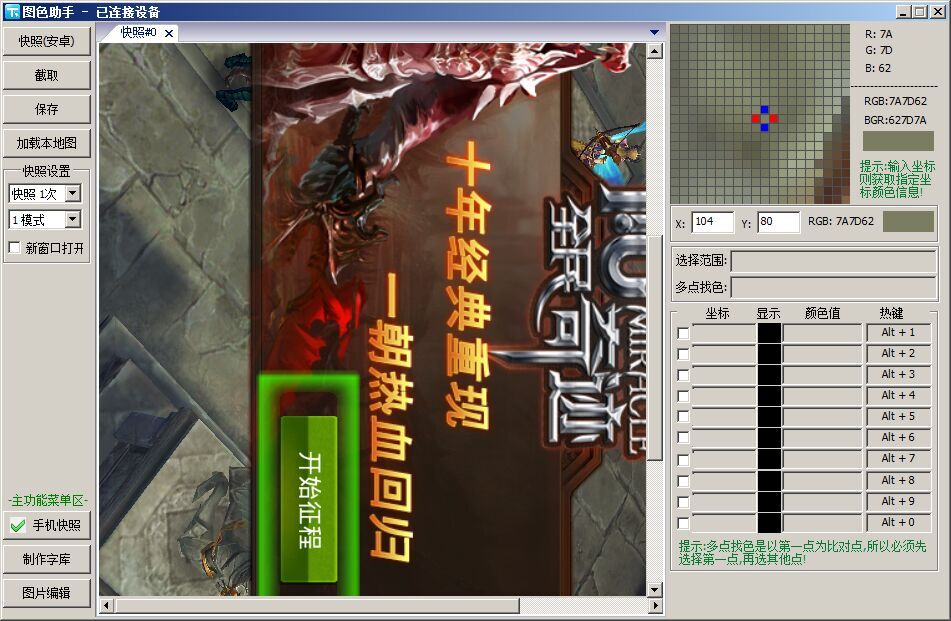The width and height of the screenshot is (951, 621).
Task: Click the Y coordinate input field
Action: point(778,222)
